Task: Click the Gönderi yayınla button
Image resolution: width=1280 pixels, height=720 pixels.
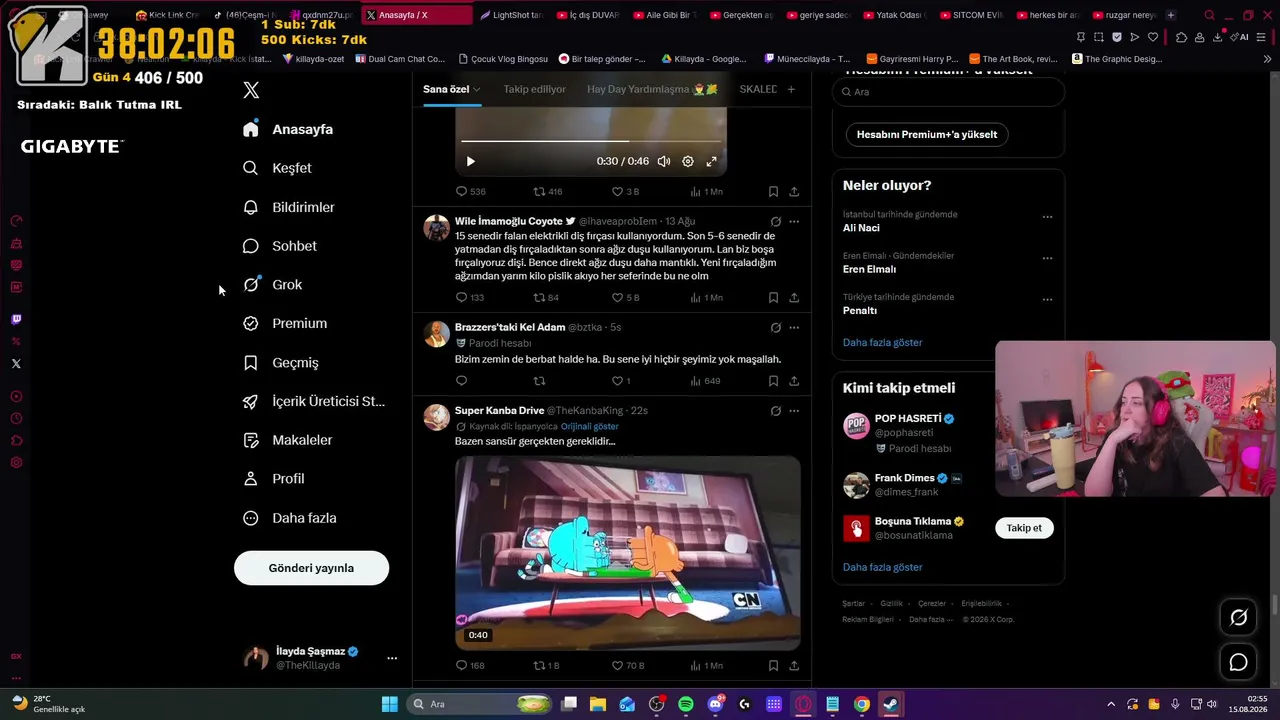Action: tap(311, 568)
